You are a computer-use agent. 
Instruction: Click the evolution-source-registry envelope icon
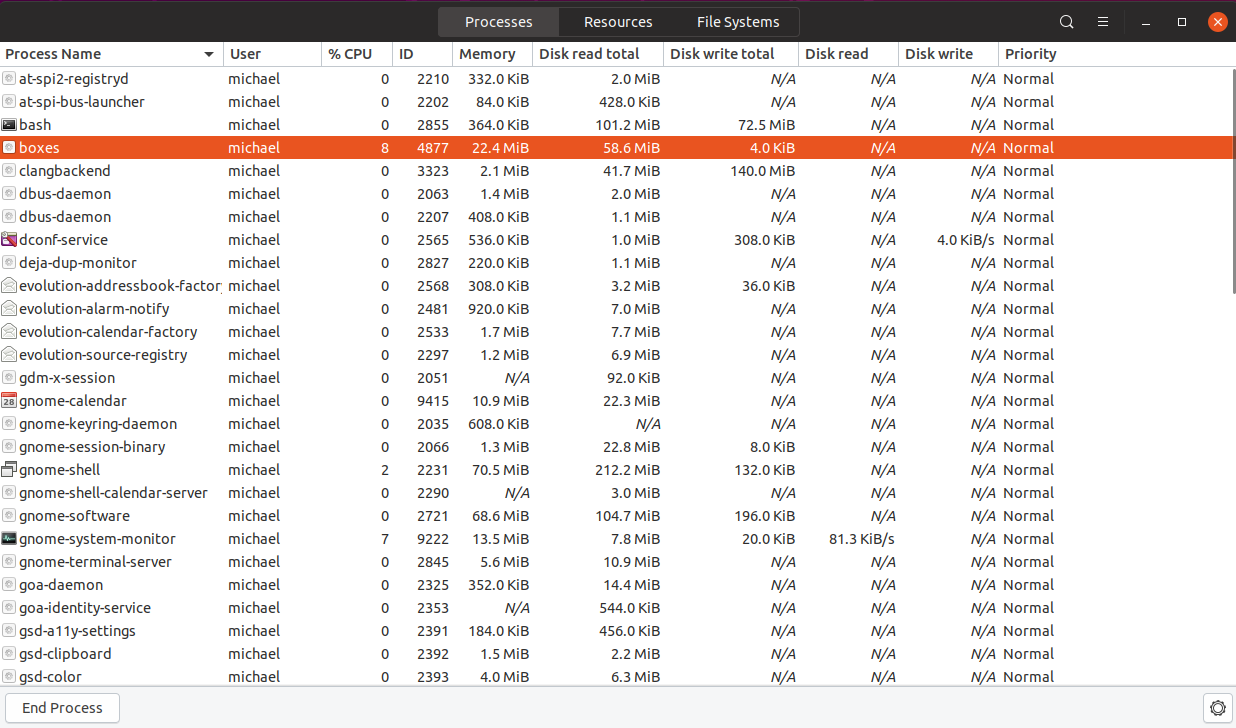click(9, 355)
